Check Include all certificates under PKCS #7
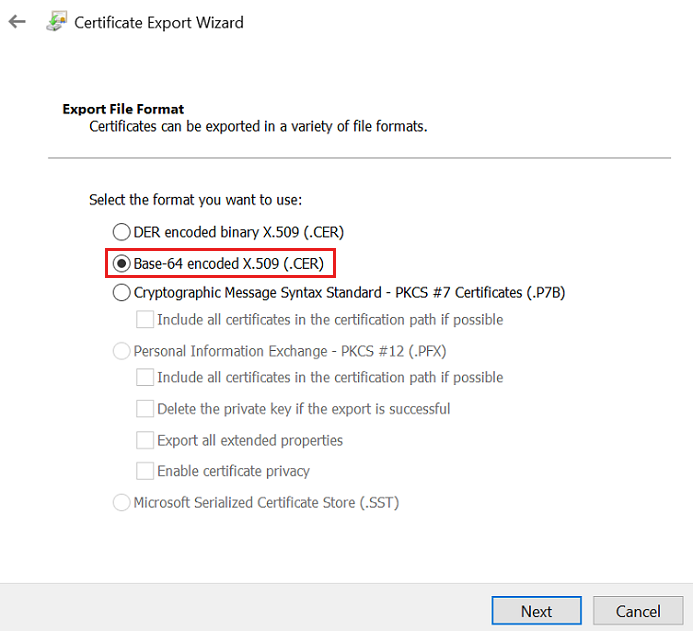Image resolution: width=693 pixels, height=631 pixels. 145,319
